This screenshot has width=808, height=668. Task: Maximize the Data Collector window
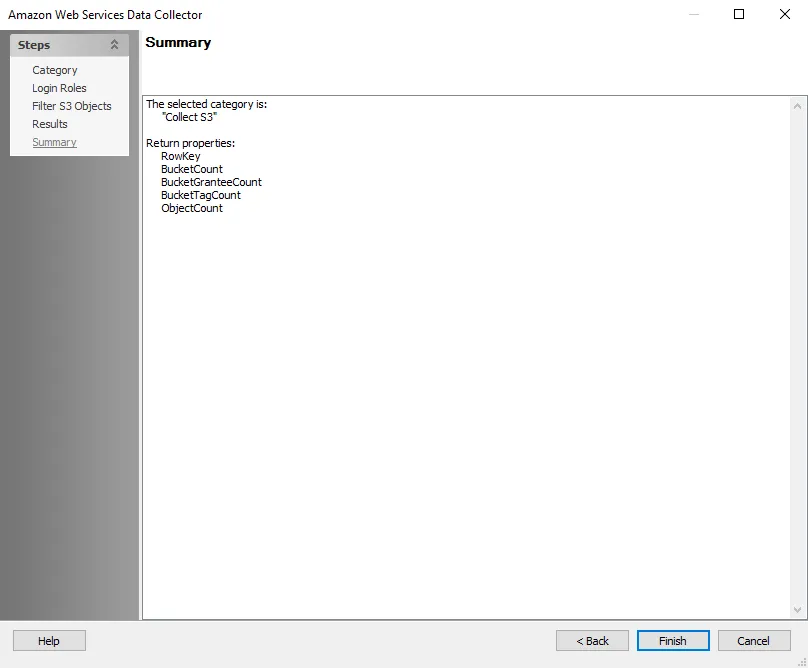(739, 14)
